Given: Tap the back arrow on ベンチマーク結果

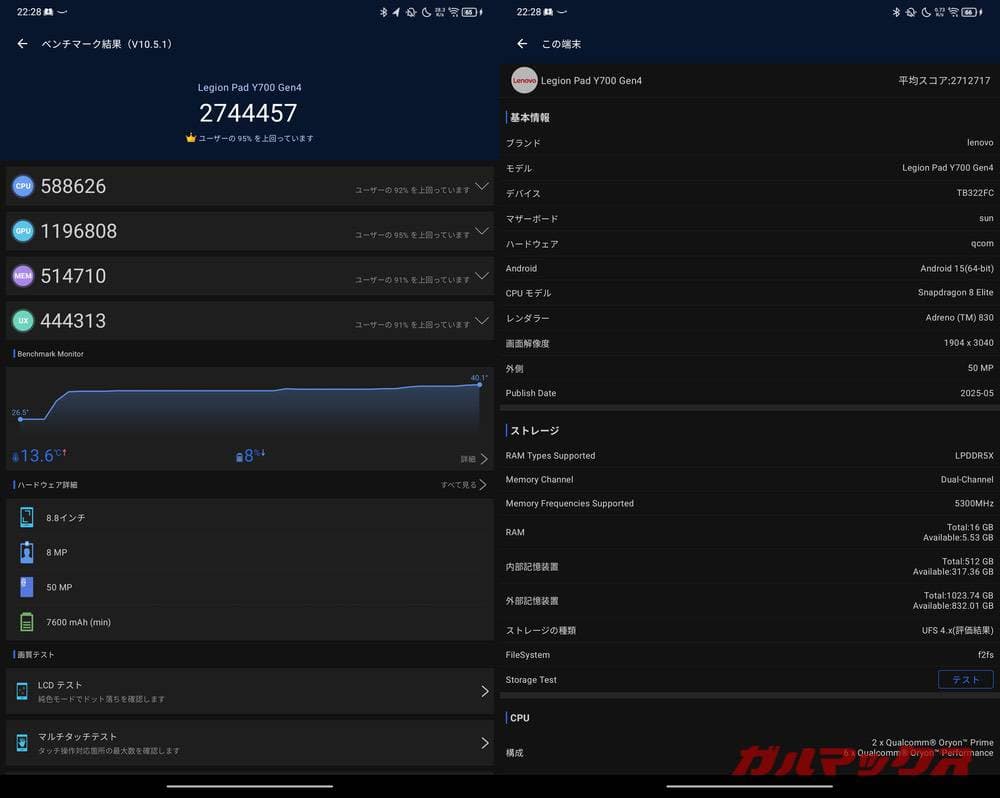Looking at the screenshot, I should (x=22, y=44).
